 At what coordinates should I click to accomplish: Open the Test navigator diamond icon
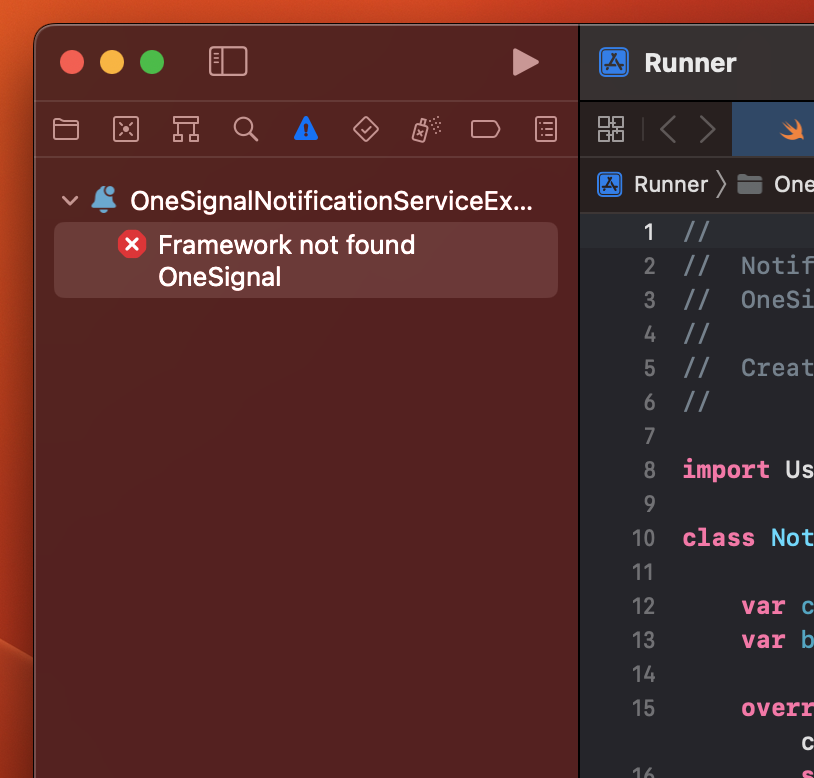click(x=366, y=129)
